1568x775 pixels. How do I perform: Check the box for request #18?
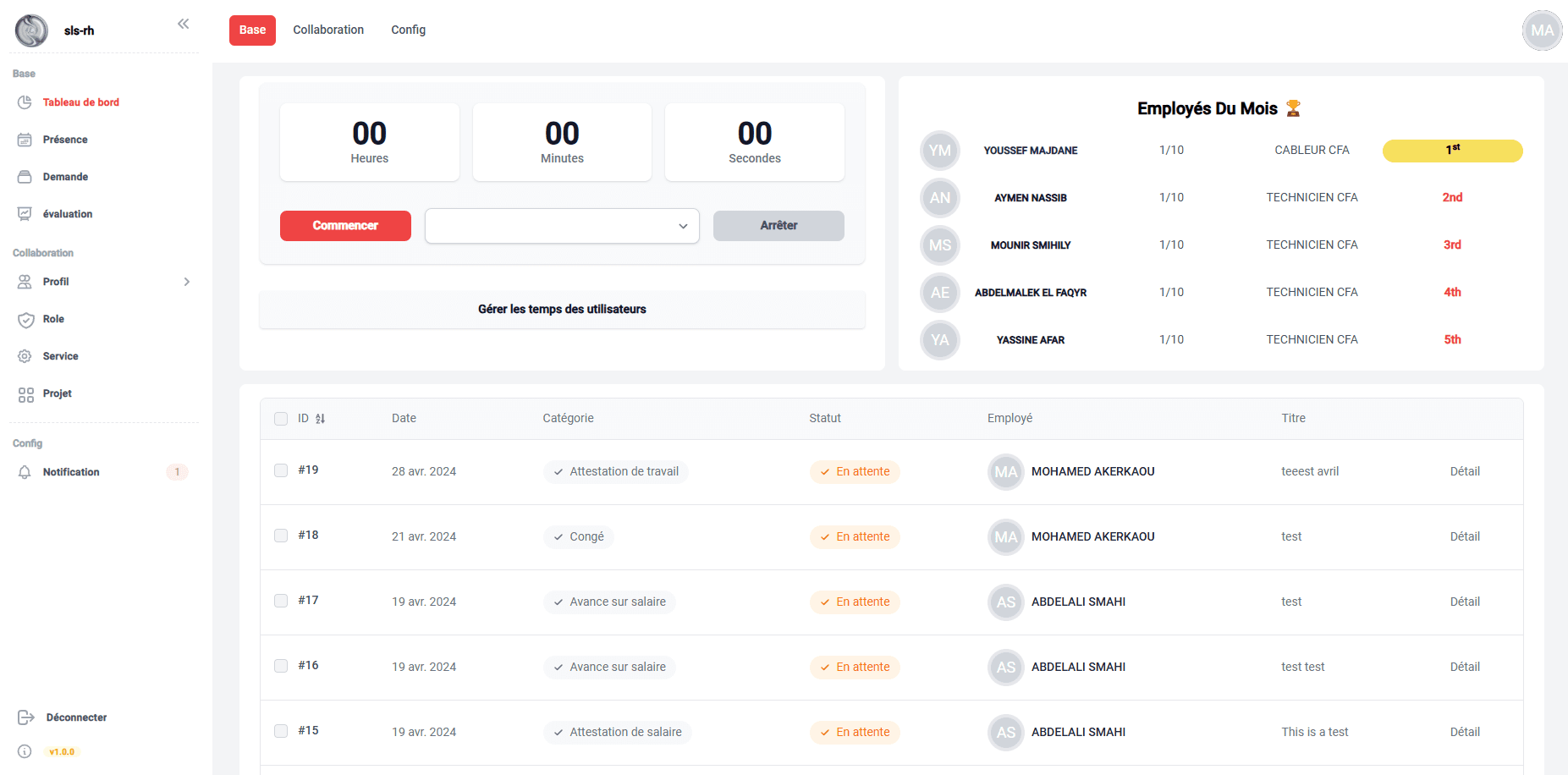pos(281,536)
